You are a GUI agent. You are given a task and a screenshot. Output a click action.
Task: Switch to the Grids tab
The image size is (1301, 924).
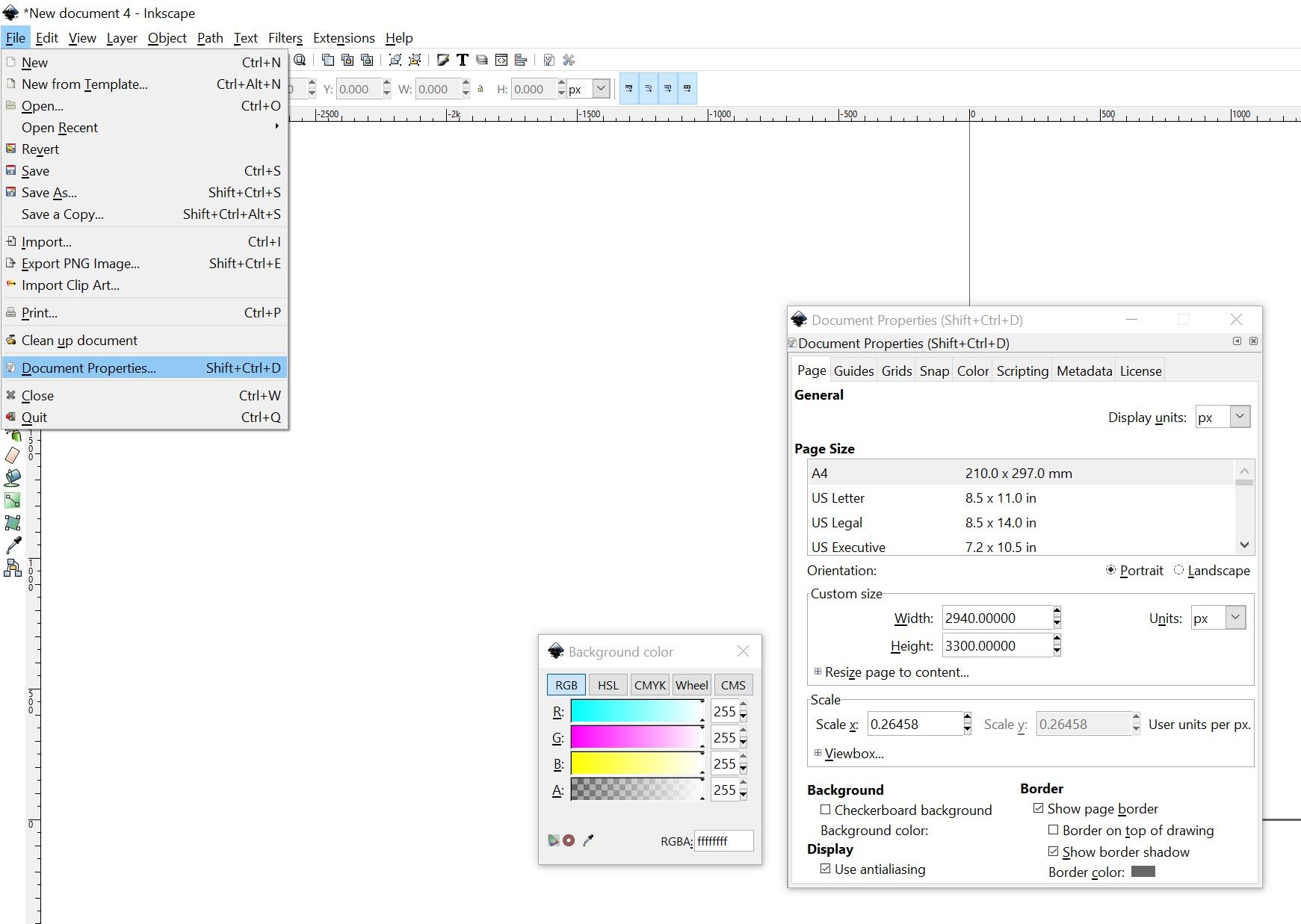pyautogui.click(x=896, y=370)
